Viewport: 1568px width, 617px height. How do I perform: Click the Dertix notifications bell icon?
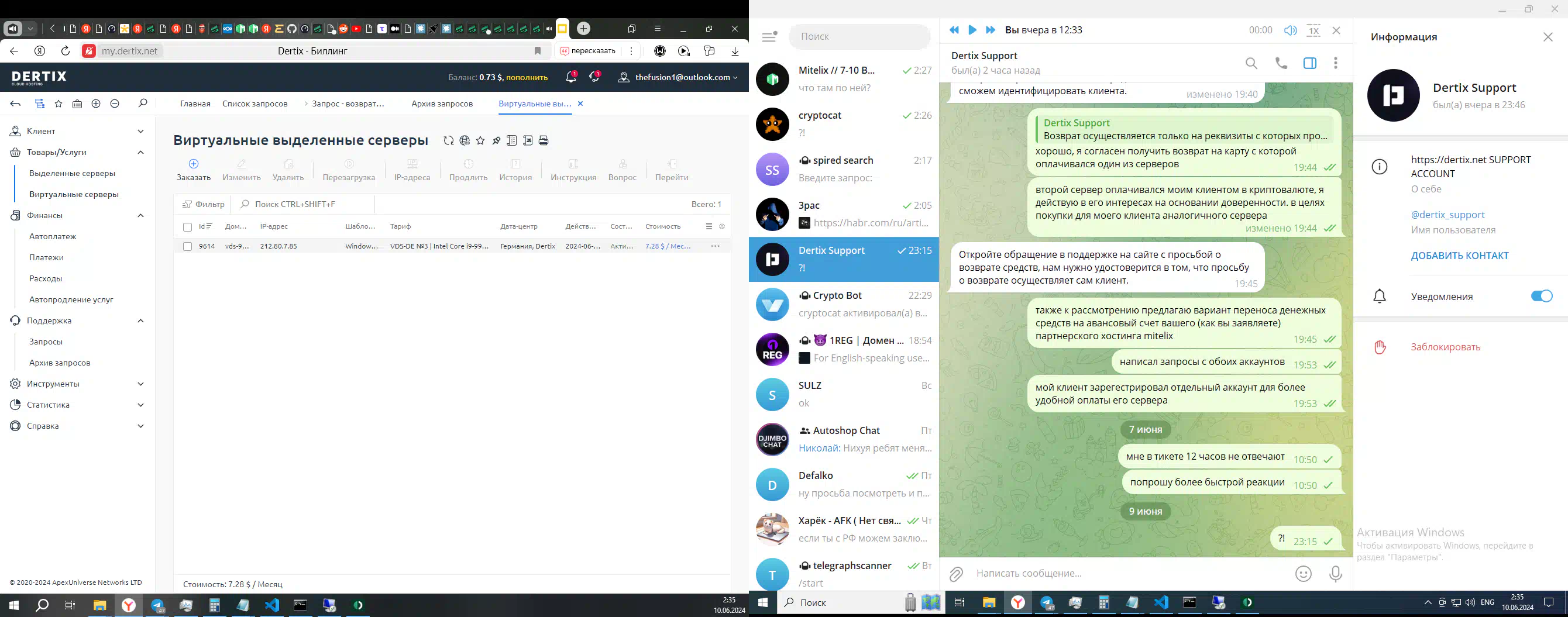tap(570, 77)
